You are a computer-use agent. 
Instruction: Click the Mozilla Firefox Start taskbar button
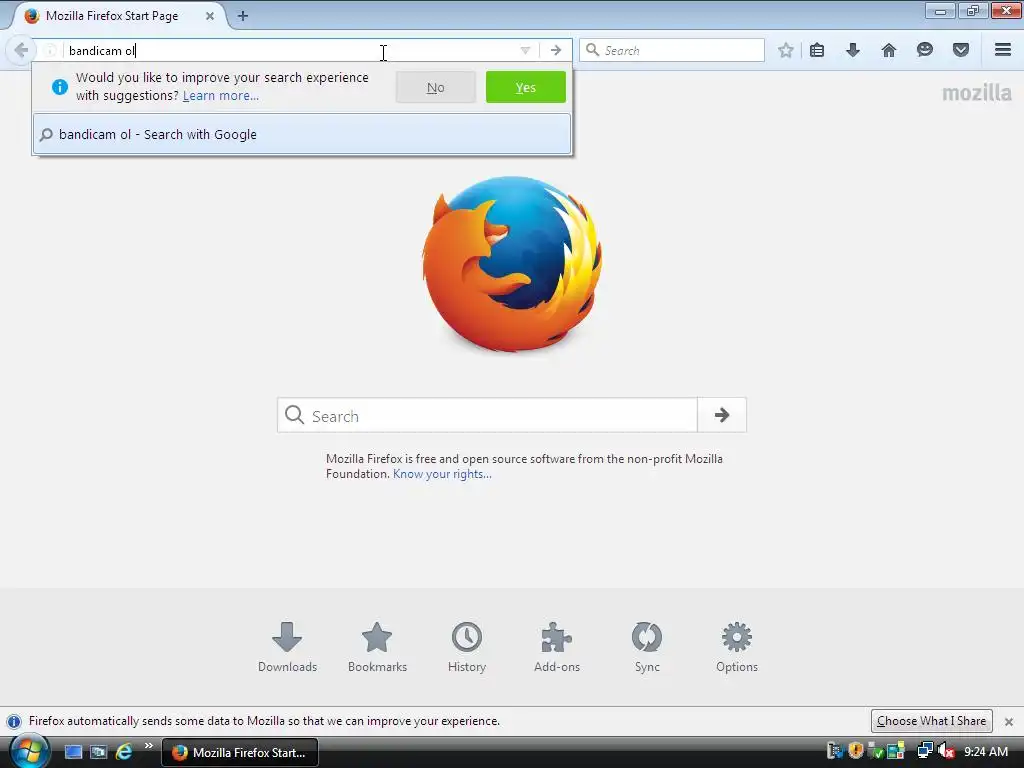[240, 752]
